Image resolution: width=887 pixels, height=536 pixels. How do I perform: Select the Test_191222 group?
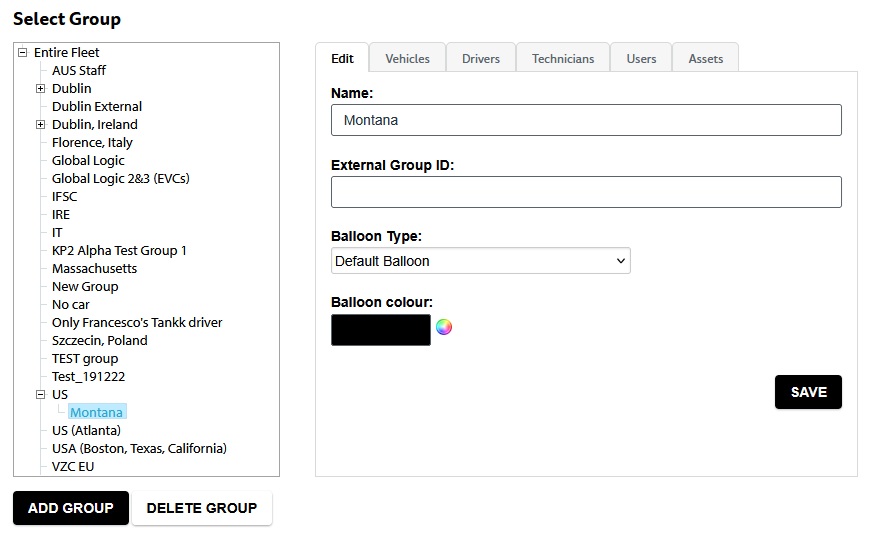88,377
